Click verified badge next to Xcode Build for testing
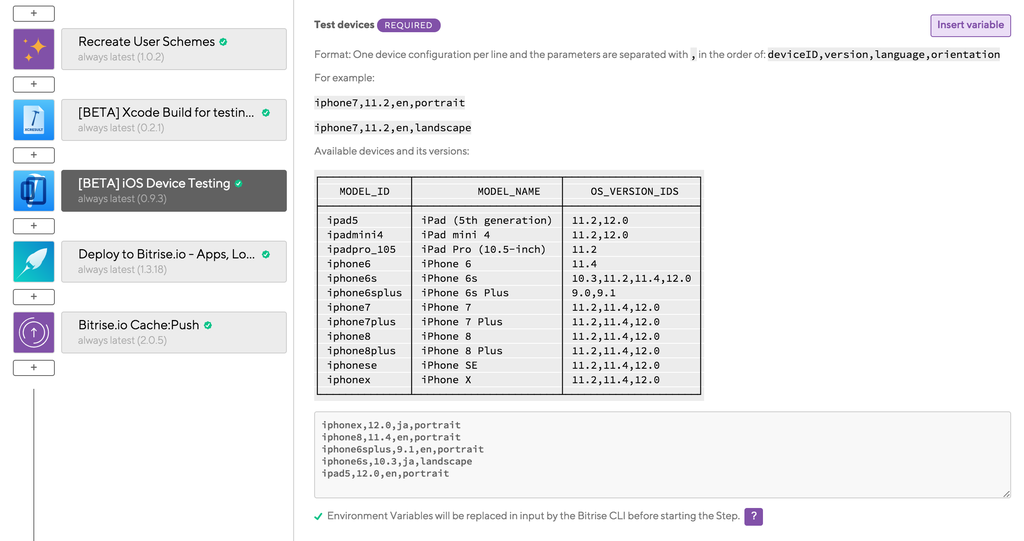The image size is (1024, 541). click(x=266, y=112)
